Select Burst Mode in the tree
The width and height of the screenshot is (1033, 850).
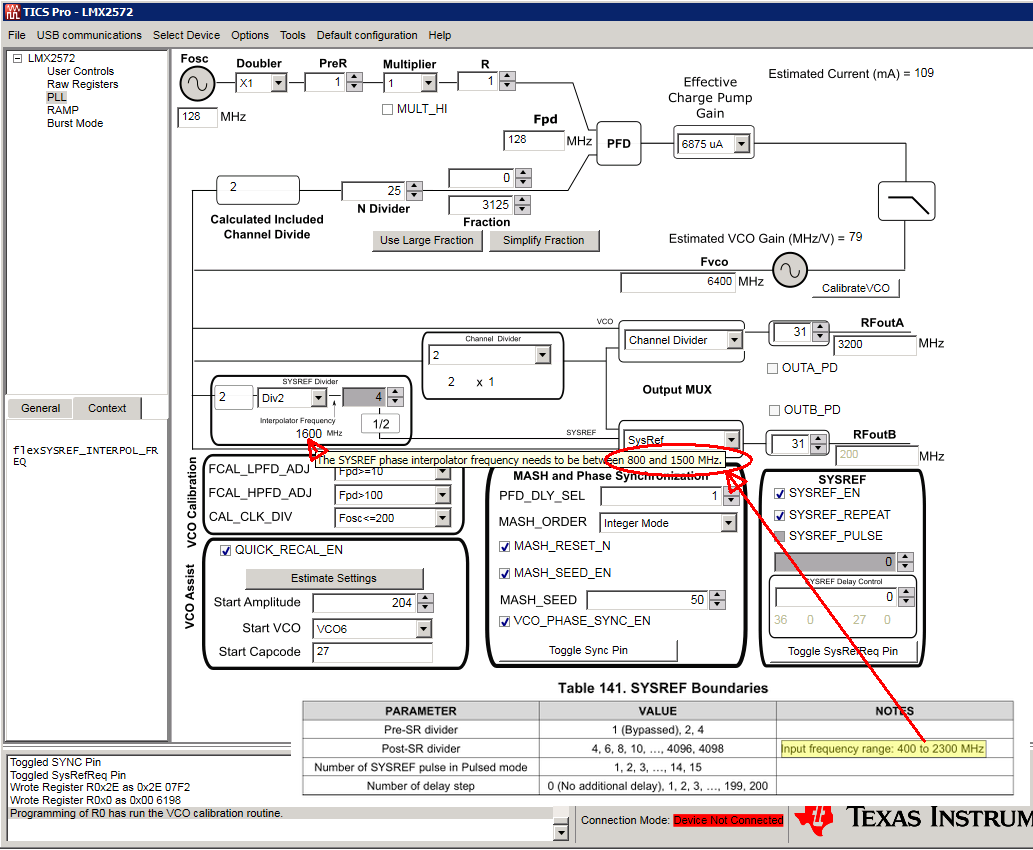[x=75, y=123]
